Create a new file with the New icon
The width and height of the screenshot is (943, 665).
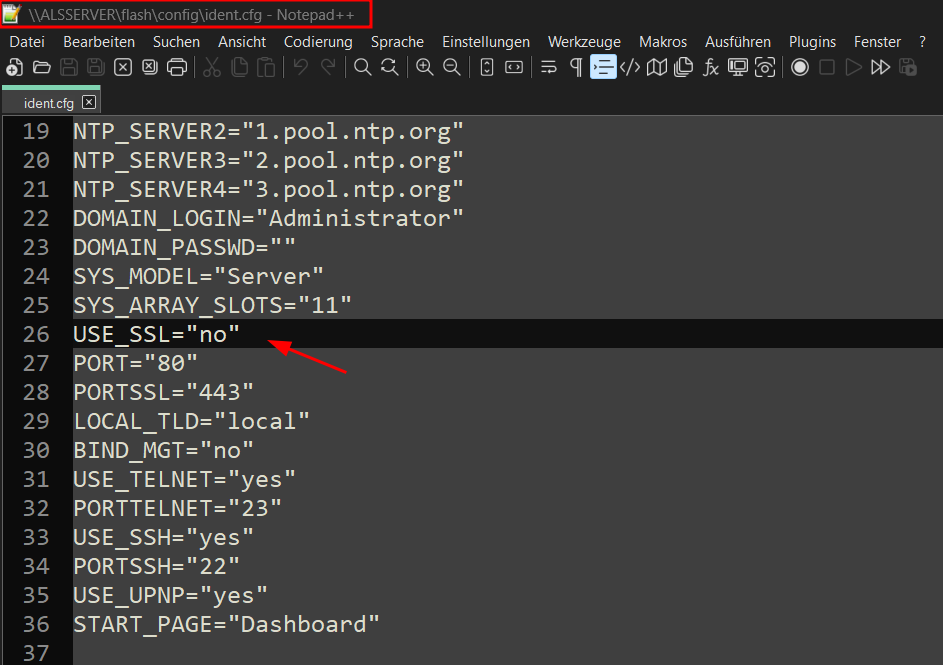[14, 67]
